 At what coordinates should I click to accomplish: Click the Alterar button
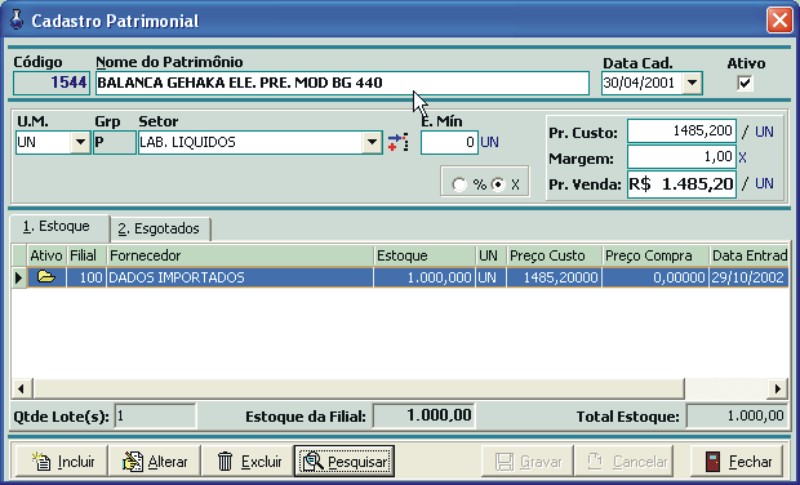(155, 462)
